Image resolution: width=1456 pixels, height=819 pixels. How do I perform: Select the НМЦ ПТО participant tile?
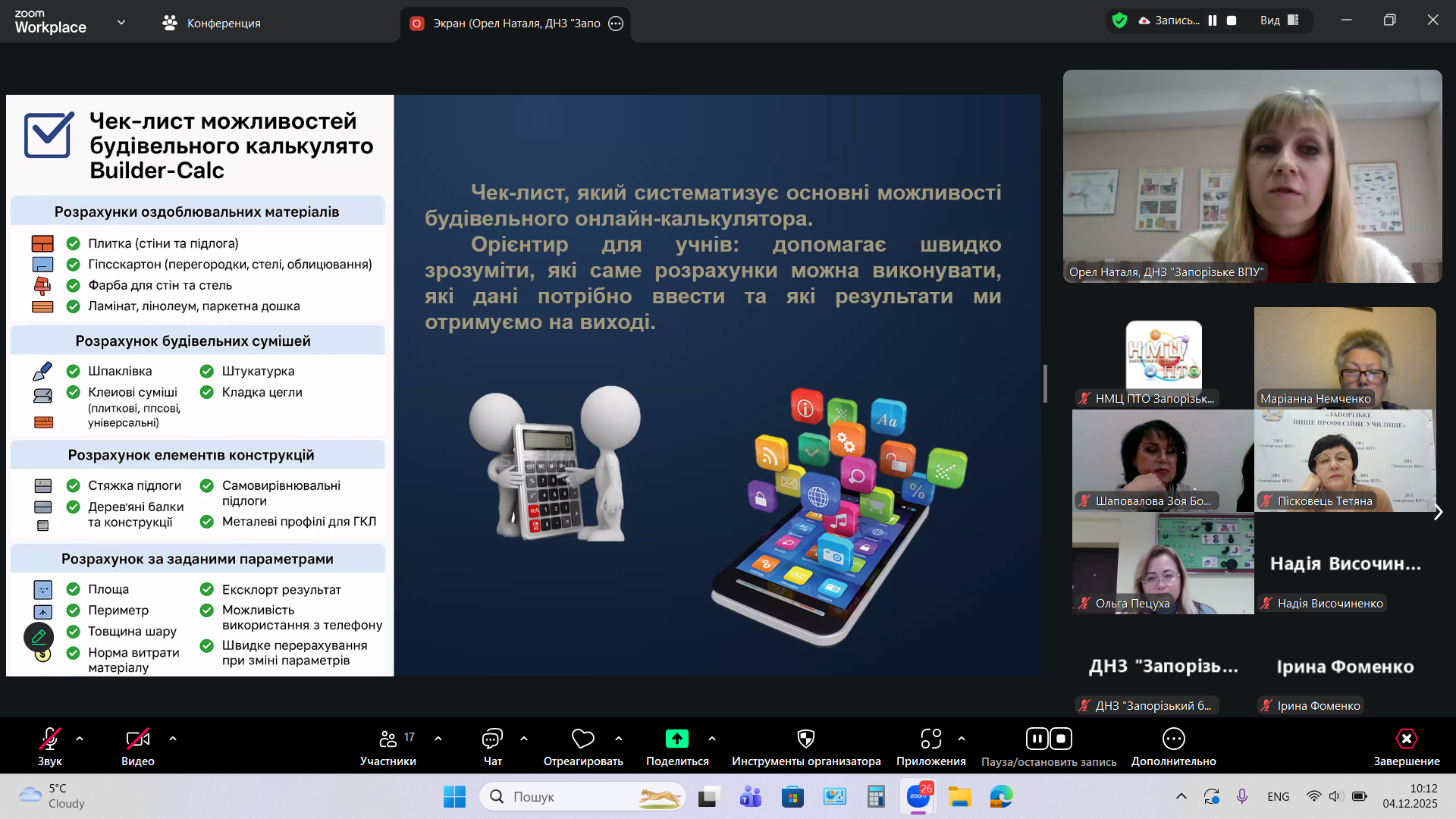click(x=1163, y=359)
